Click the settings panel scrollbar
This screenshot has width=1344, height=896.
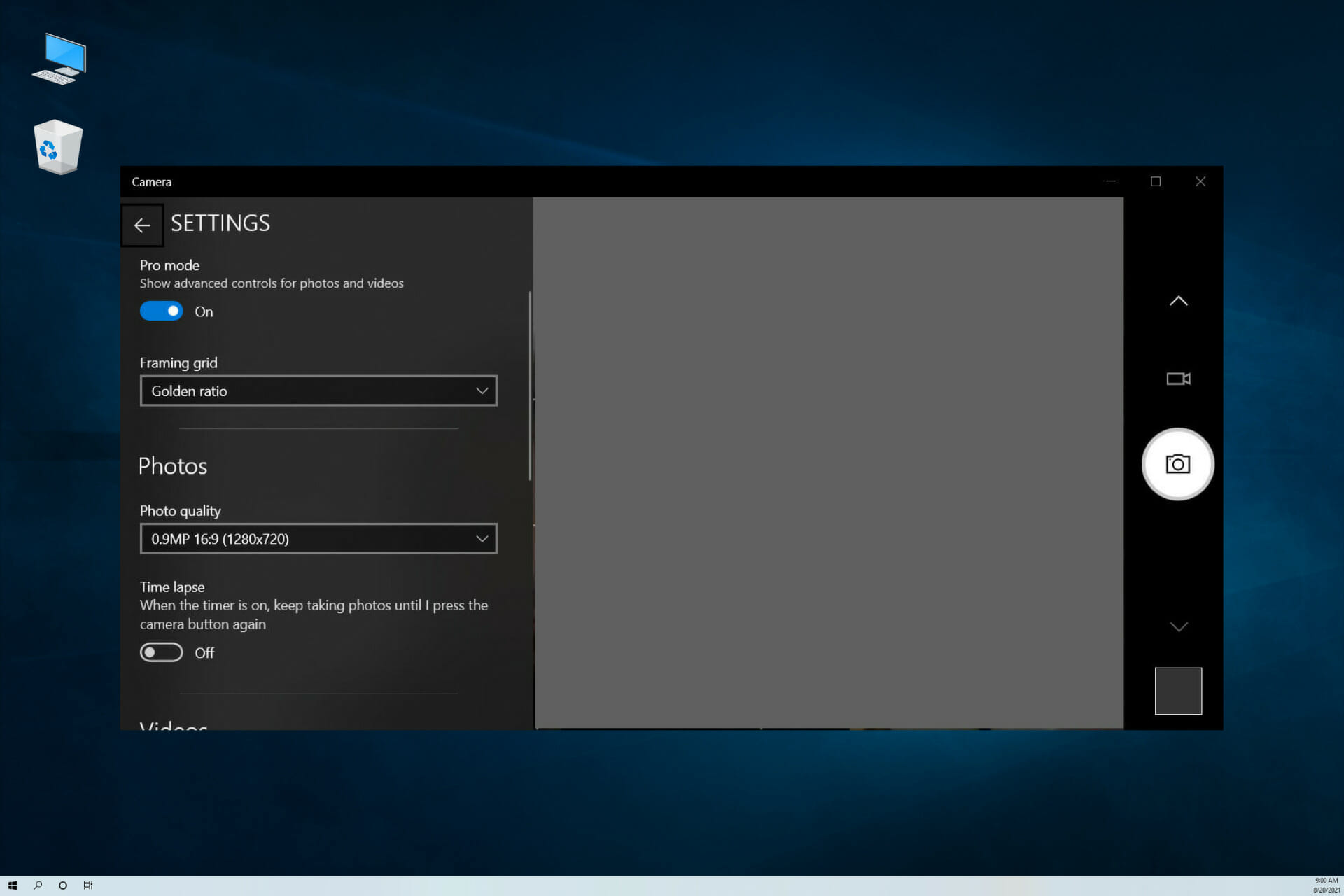coord(530,386)
